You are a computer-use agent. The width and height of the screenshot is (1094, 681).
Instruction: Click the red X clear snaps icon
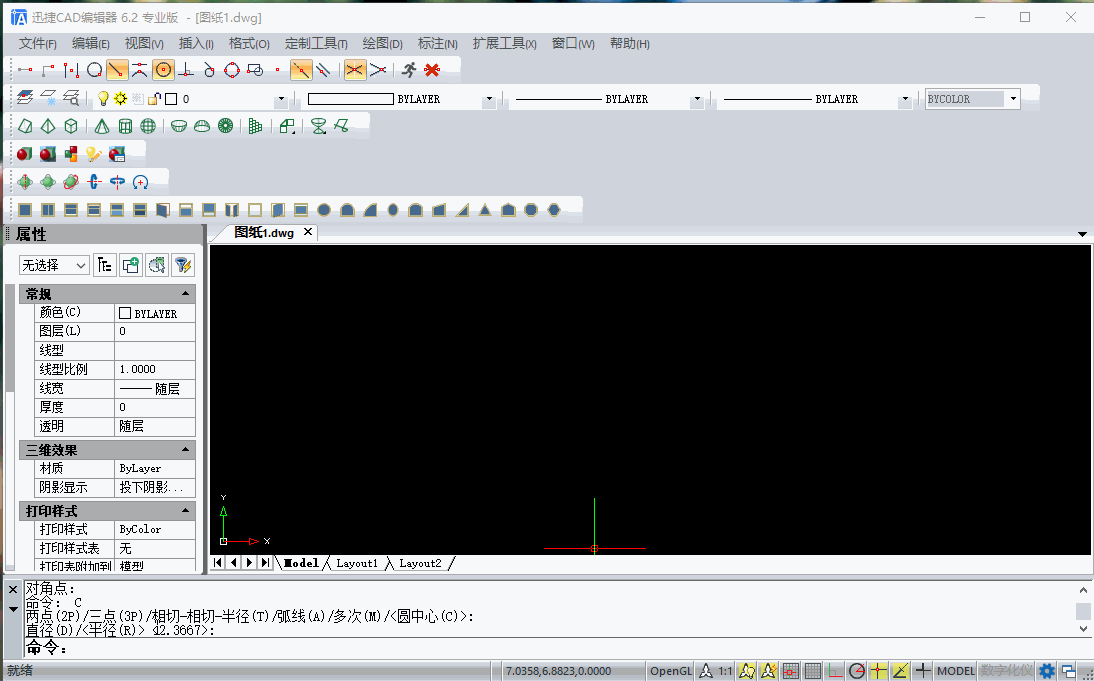tap(433, 70)
